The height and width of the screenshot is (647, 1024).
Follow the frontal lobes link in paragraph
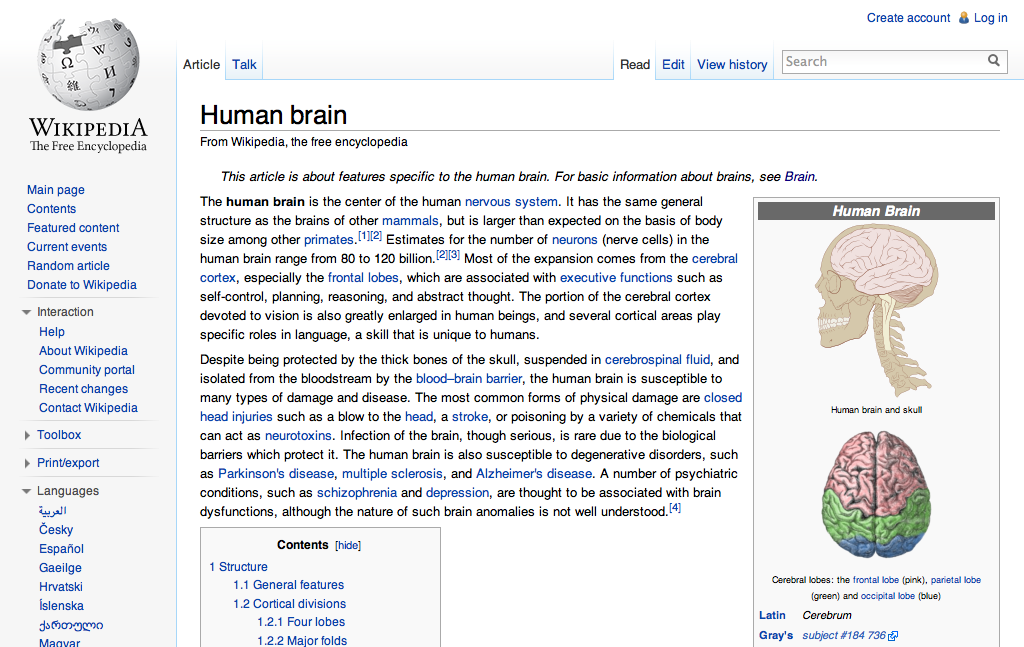coord(363,277)
